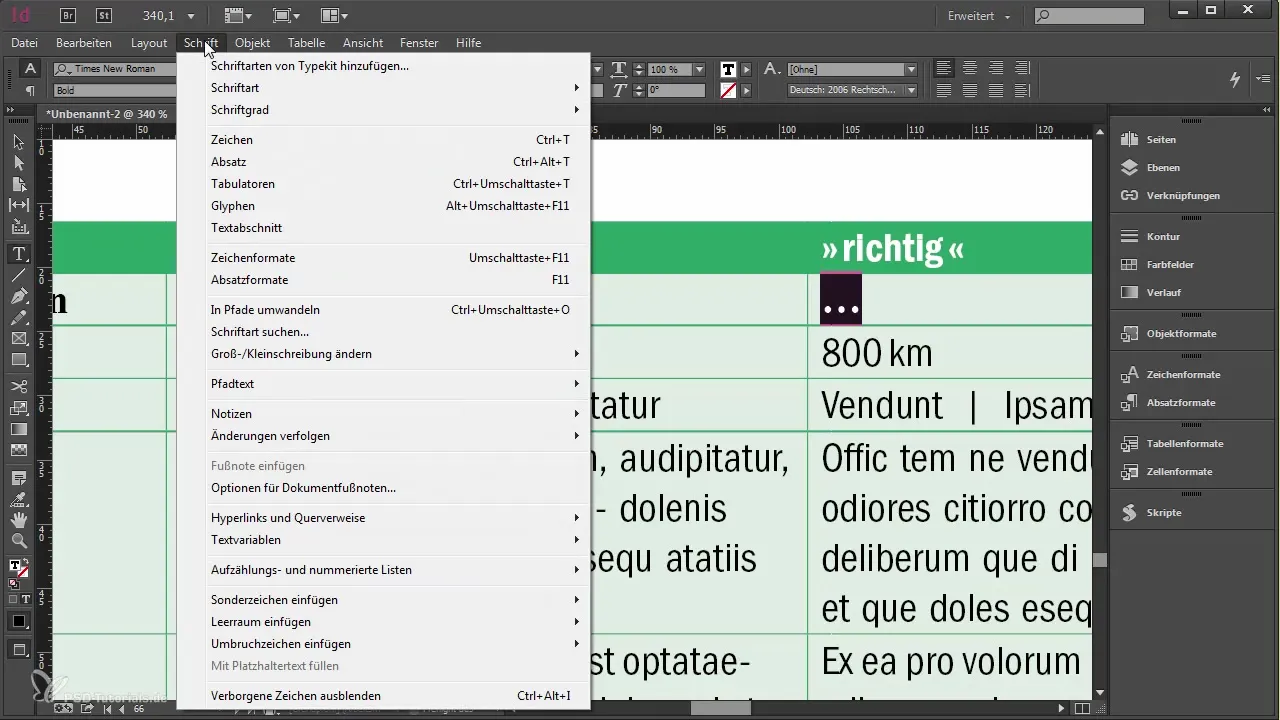Open Adobe Stock via St icon
1280x720 pixels.
point(104,15)
